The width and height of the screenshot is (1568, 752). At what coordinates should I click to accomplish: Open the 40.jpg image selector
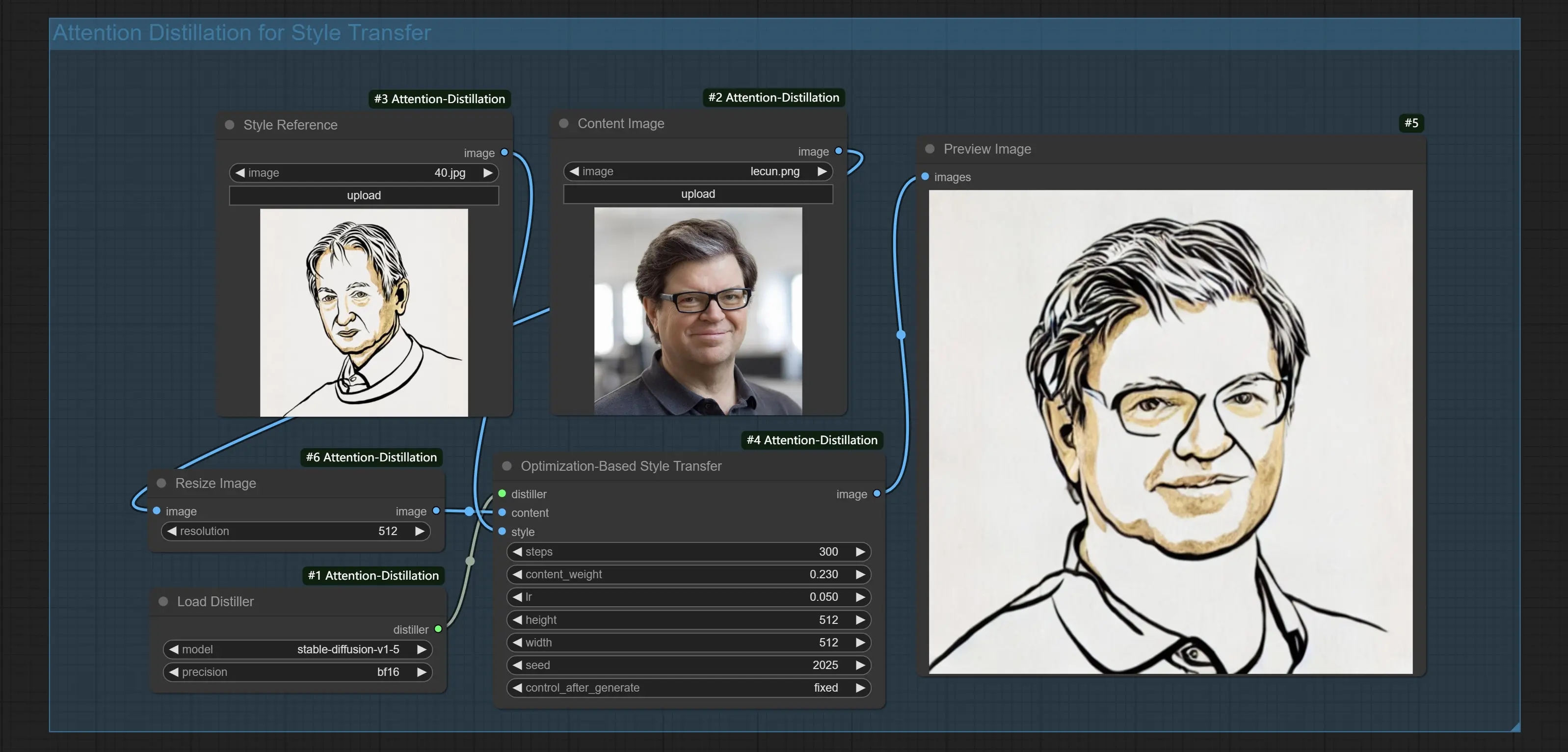pos(364,173)
